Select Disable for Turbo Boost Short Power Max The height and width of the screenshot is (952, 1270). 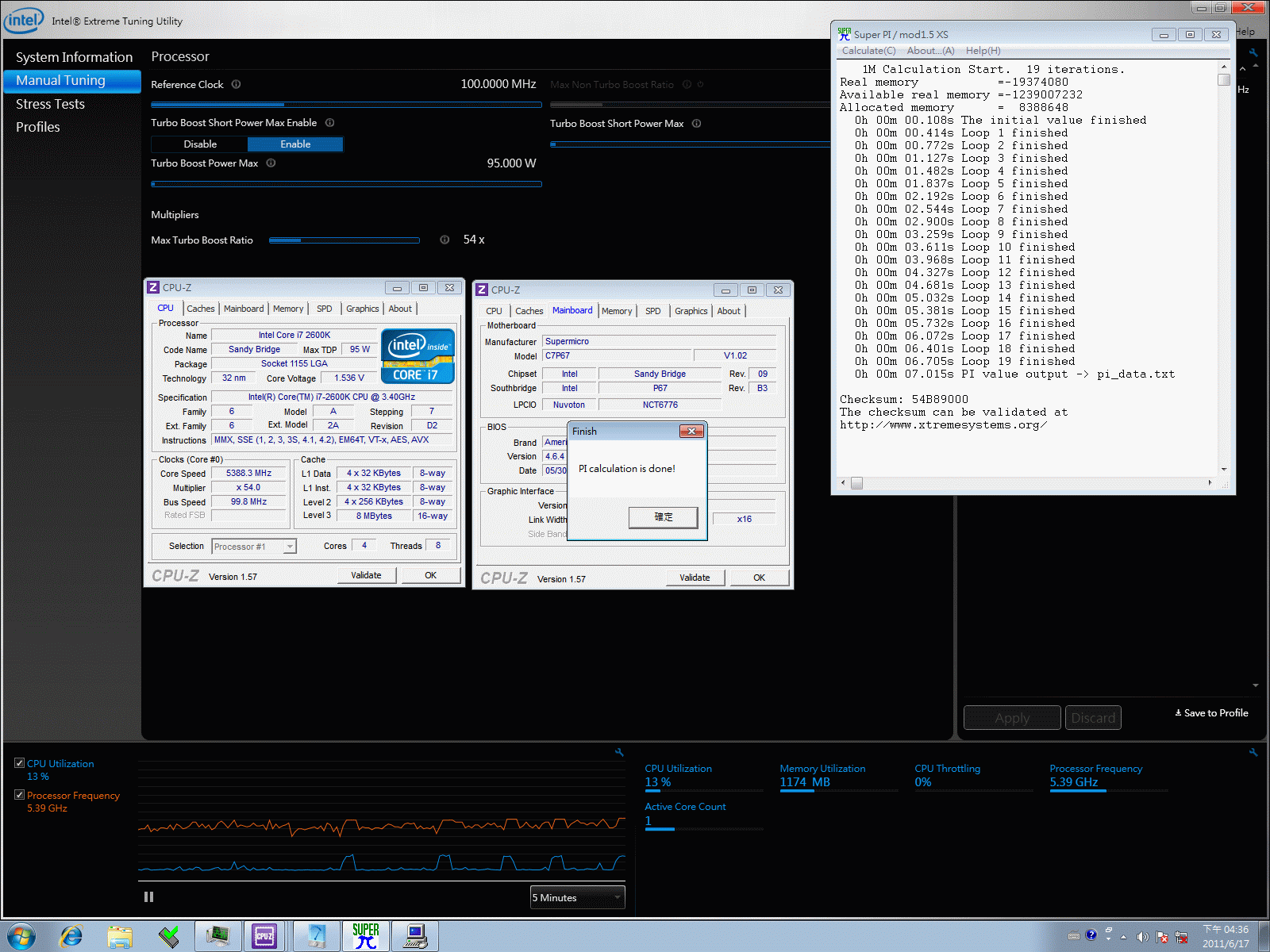200,144
